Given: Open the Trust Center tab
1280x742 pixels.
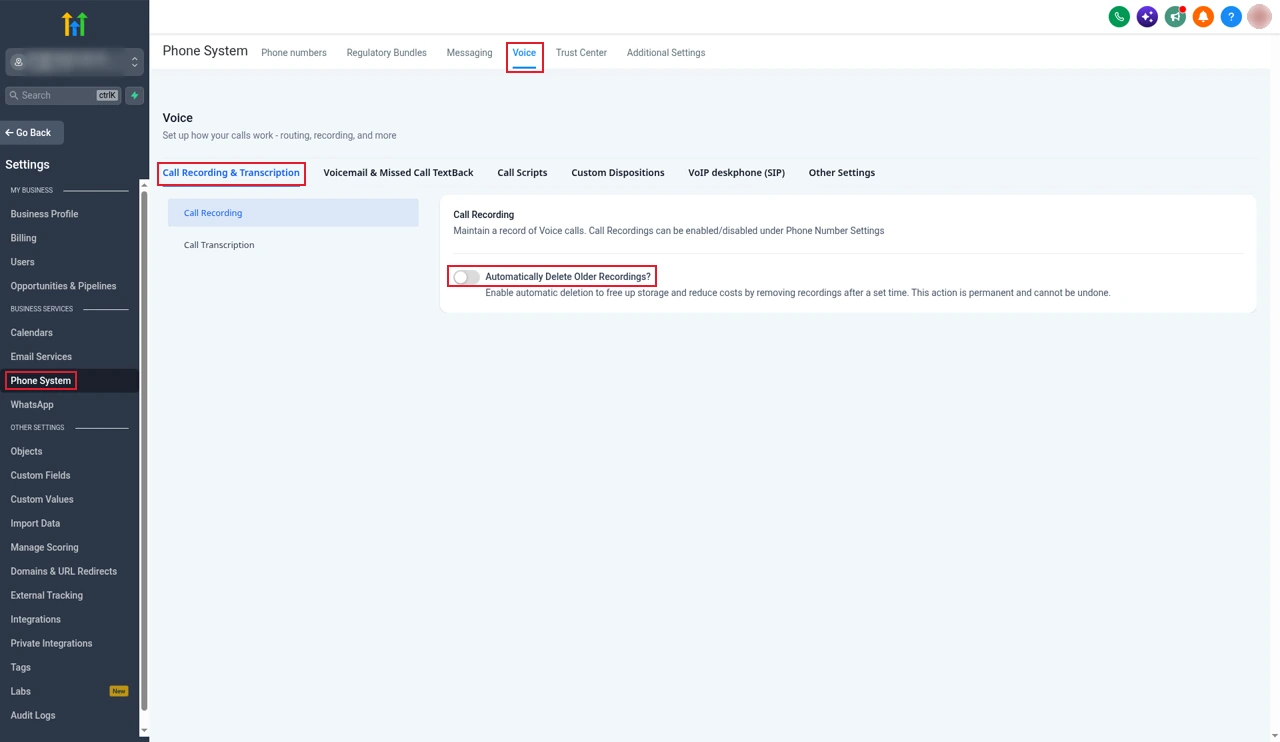Looking at the screenshot, I should [x=581, y=53].
